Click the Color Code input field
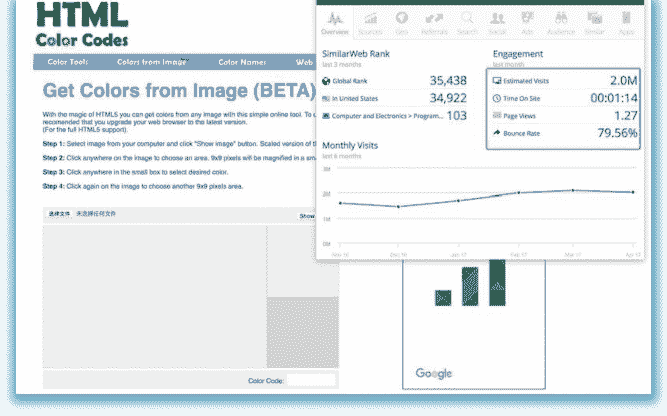The height and width of the screenshot is (416, 667). [x=311, y=380]
